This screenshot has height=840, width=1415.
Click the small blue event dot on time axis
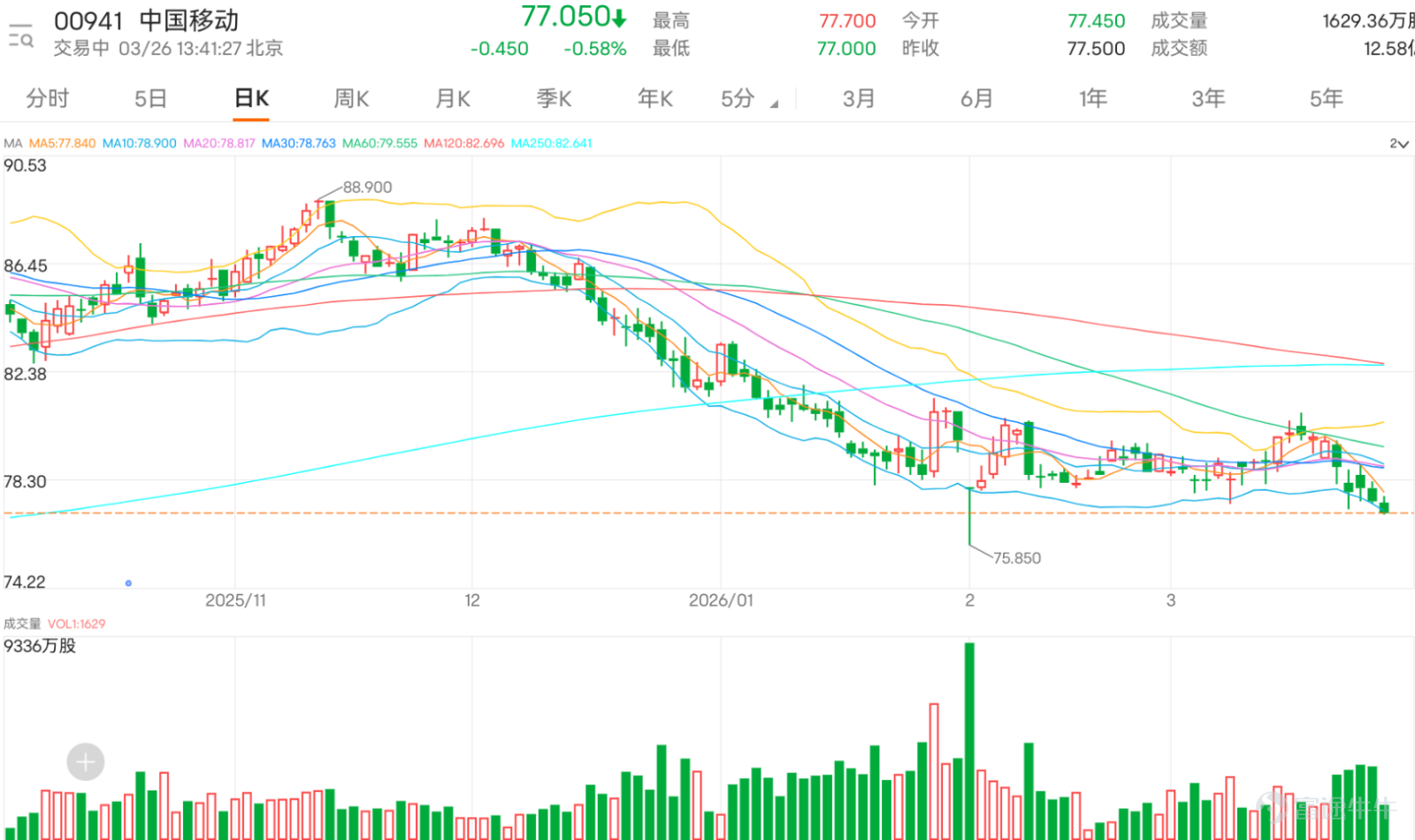(x=128, y=583)
